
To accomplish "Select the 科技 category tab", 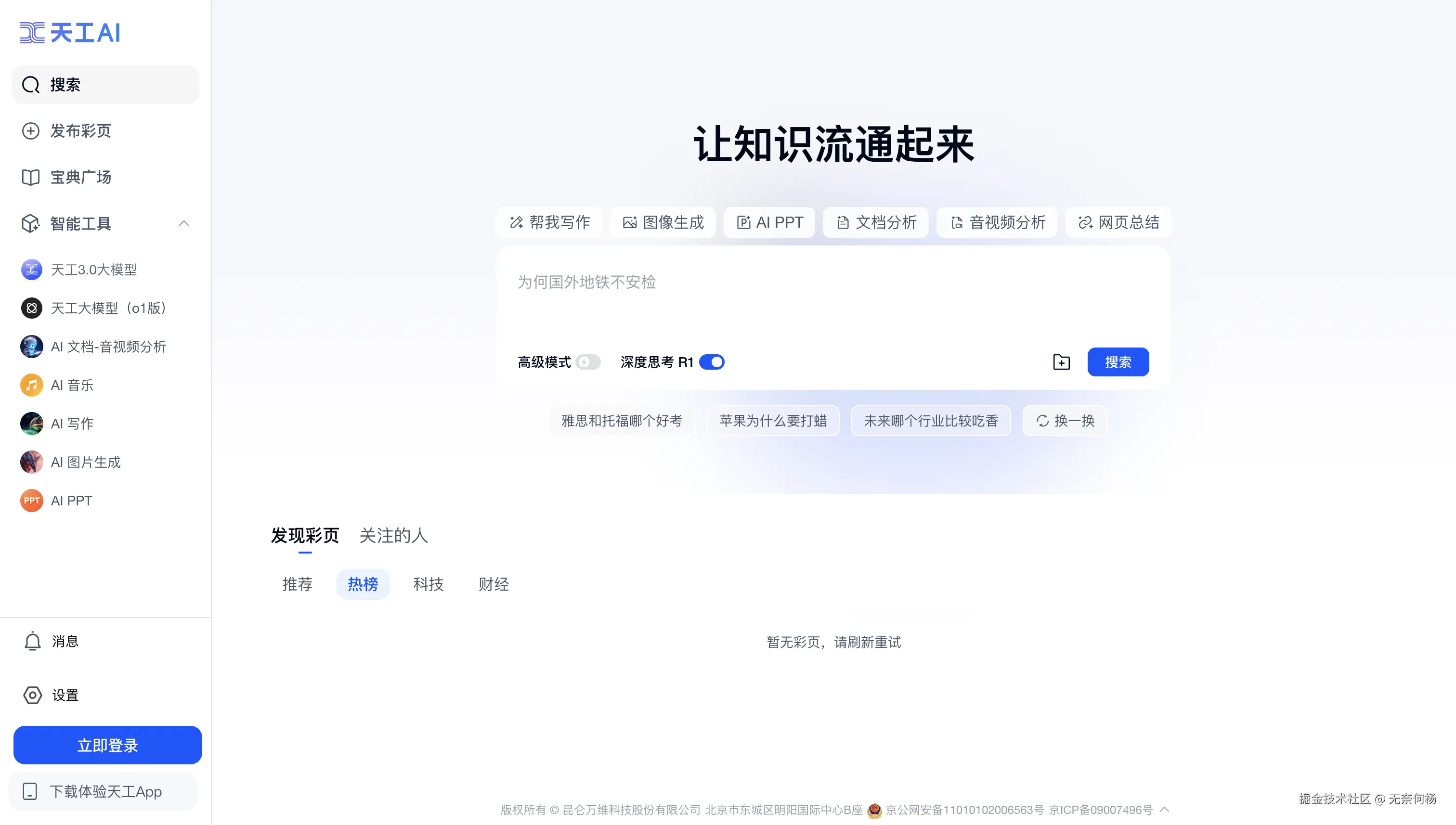I will pos(428,584).
